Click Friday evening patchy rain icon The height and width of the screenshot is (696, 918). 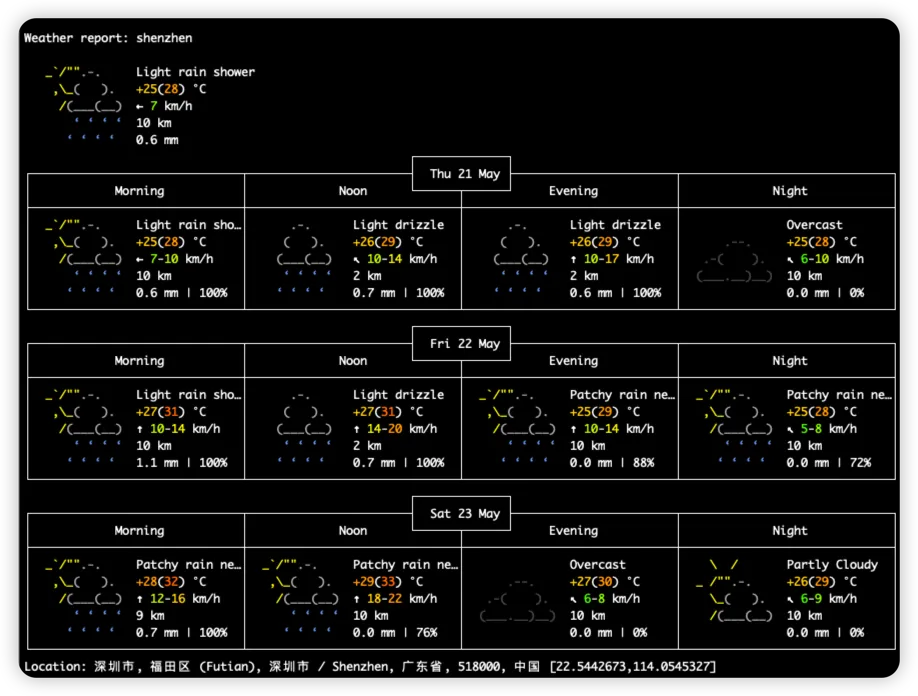pos(517,428)
